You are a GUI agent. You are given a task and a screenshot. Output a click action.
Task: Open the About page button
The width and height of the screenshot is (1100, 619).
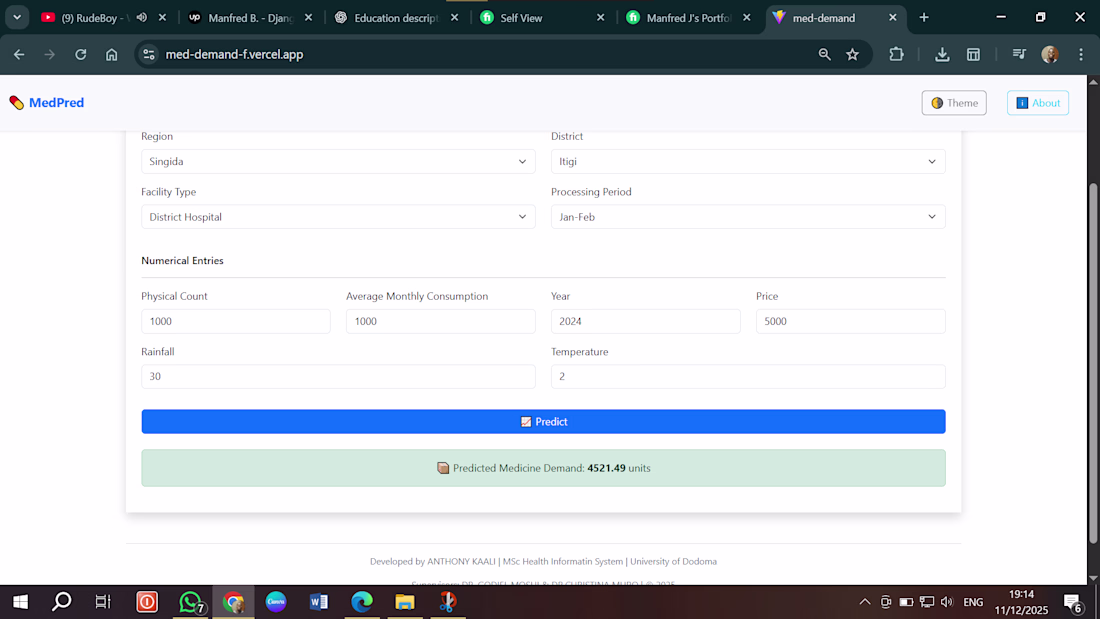tap(1038, 103)
